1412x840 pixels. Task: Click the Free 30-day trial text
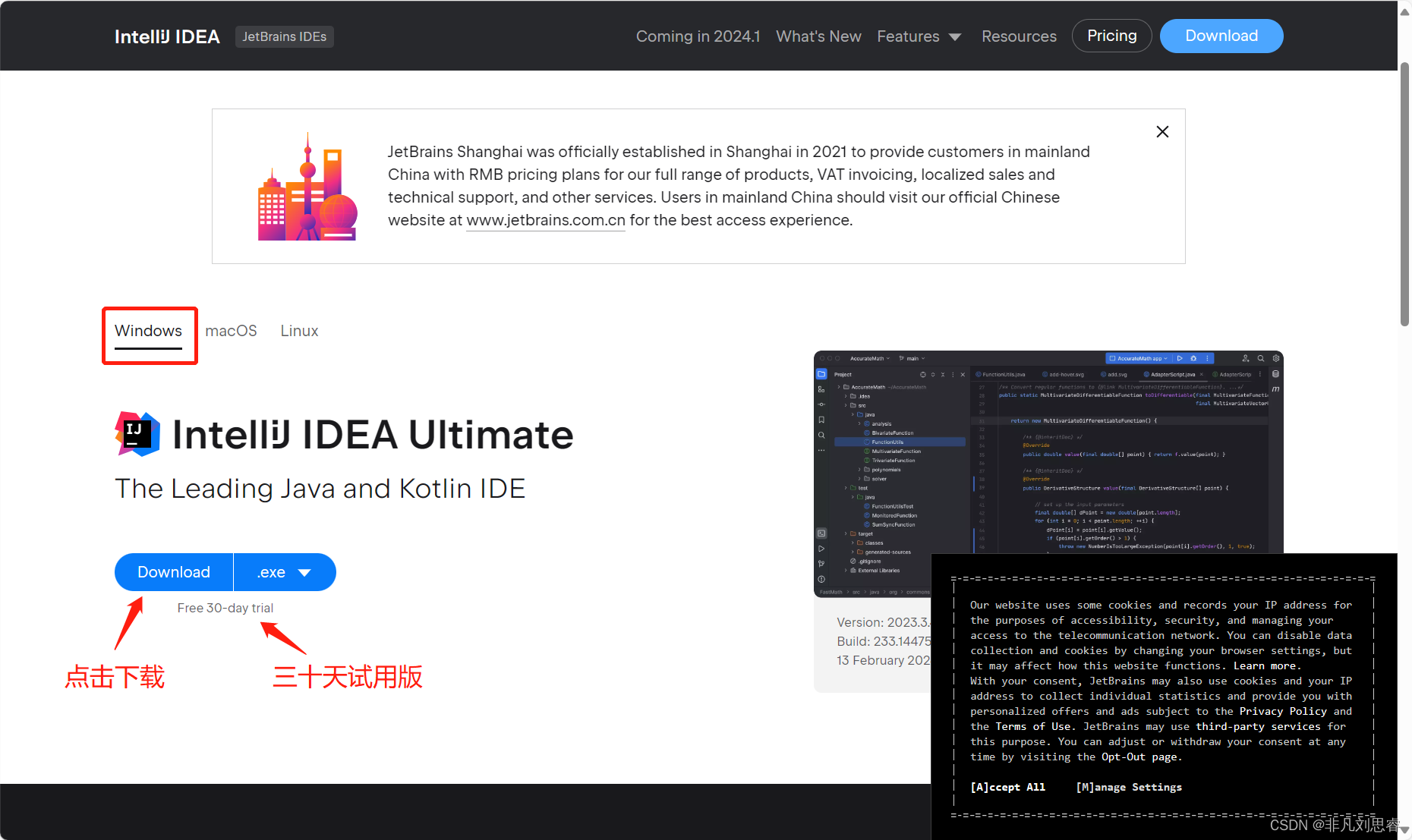pyautogui.click(x=225, y=608)
